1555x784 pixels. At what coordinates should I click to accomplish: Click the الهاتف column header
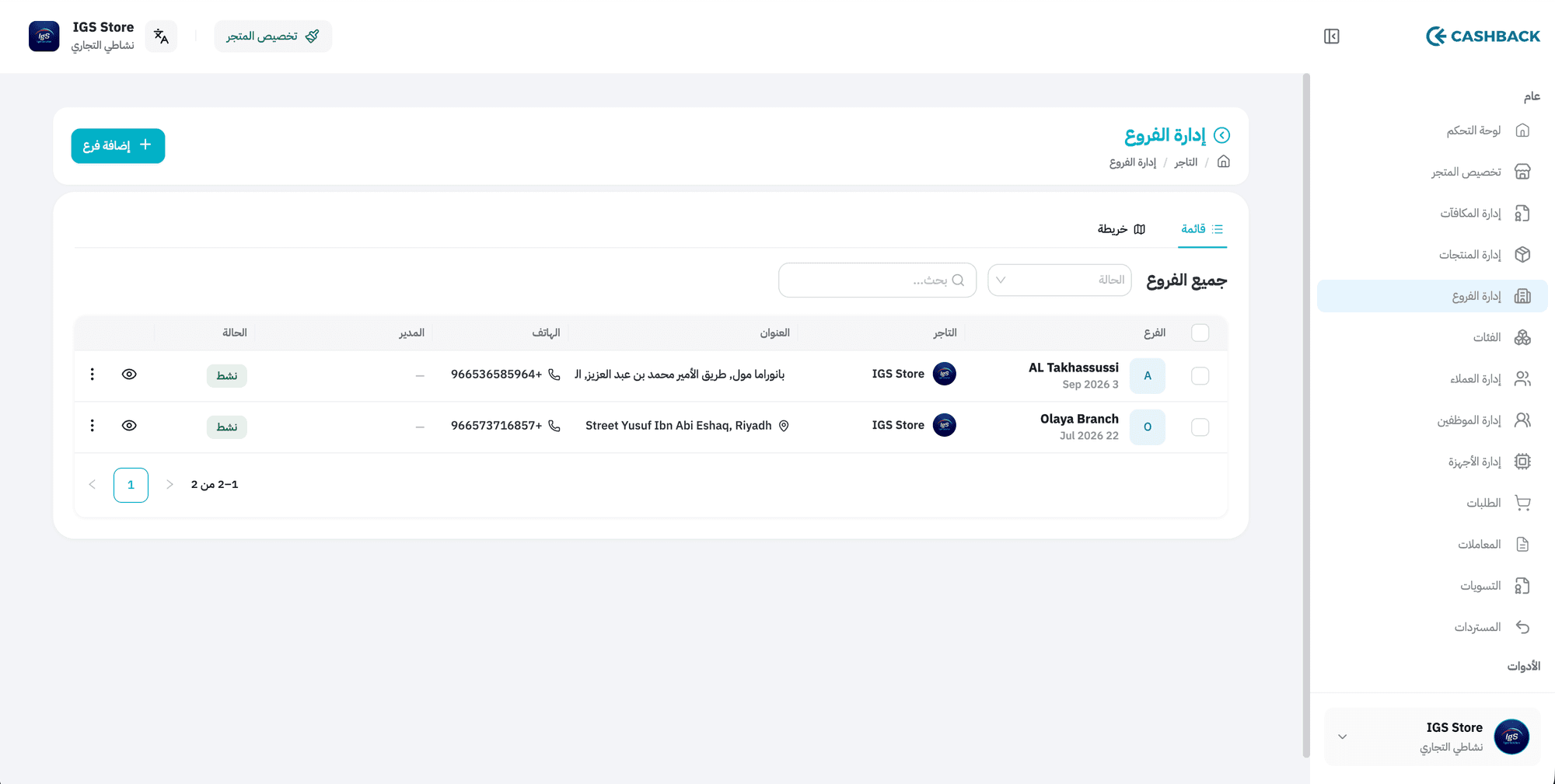tap(546, 333)
